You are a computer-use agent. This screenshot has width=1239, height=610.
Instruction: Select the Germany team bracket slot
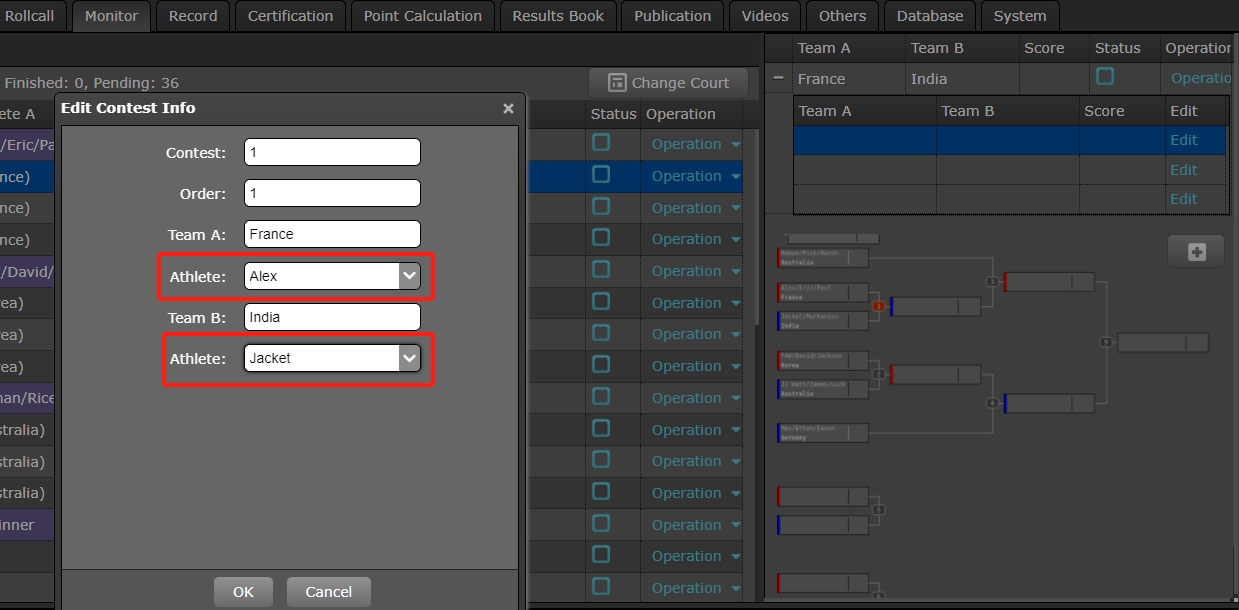[822, 433]
